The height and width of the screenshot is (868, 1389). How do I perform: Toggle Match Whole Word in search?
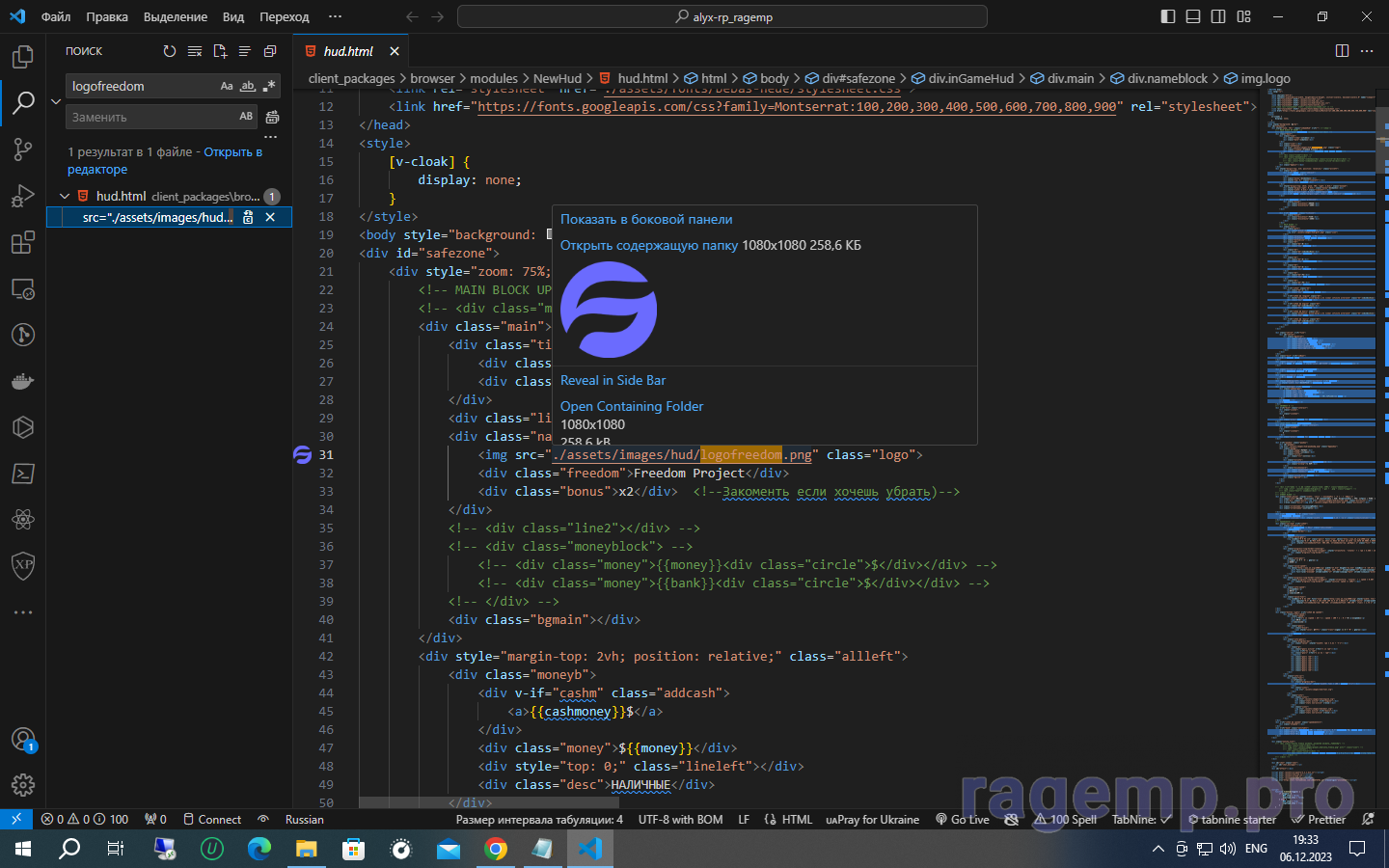click(x=248, y=86)
